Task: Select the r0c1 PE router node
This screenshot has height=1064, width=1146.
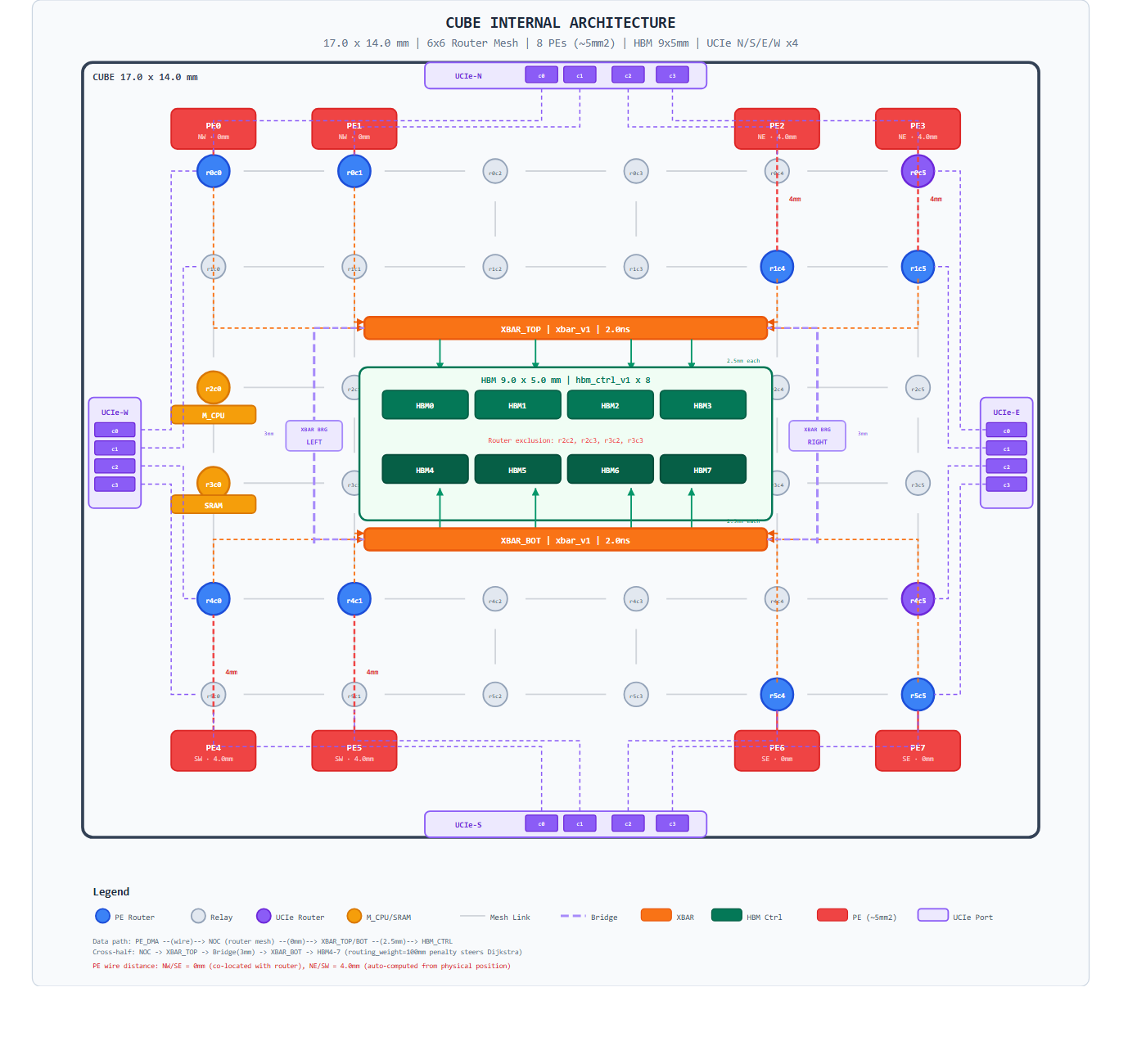Action: (x=354, y=172)
